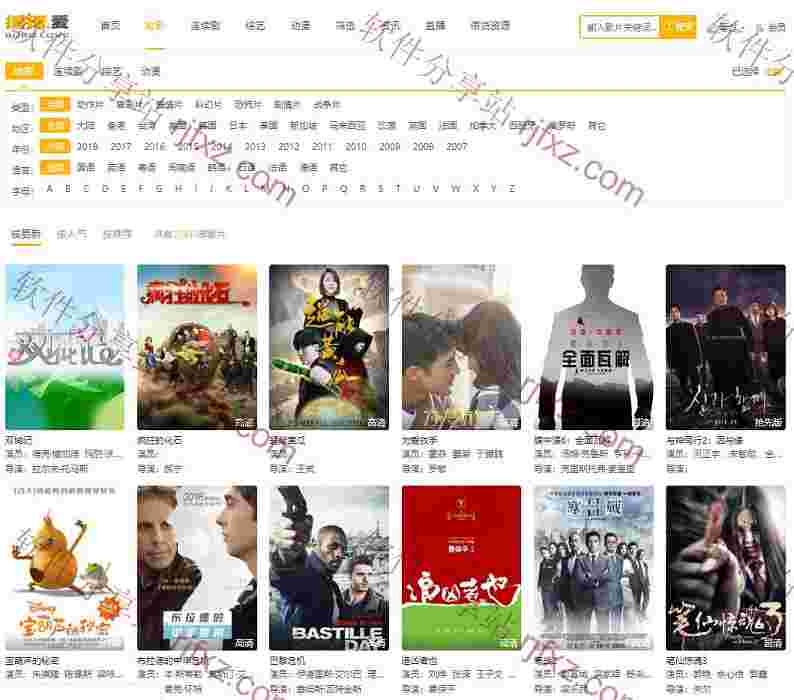This screenshot has height=700, width=794.
Task: Filter region by 法国
Action: point(448,126)
